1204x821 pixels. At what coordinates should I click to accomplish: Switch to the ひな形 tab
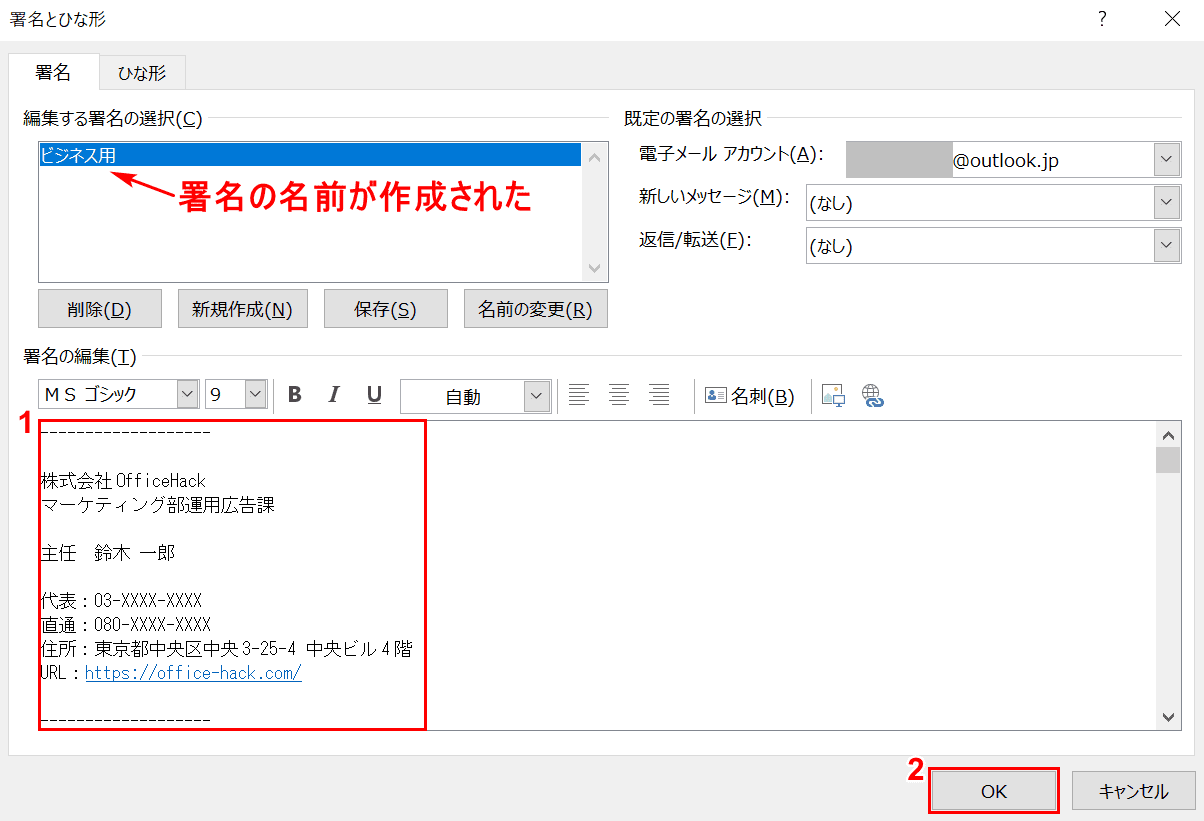pyautogui.click(x=142, y=72)
